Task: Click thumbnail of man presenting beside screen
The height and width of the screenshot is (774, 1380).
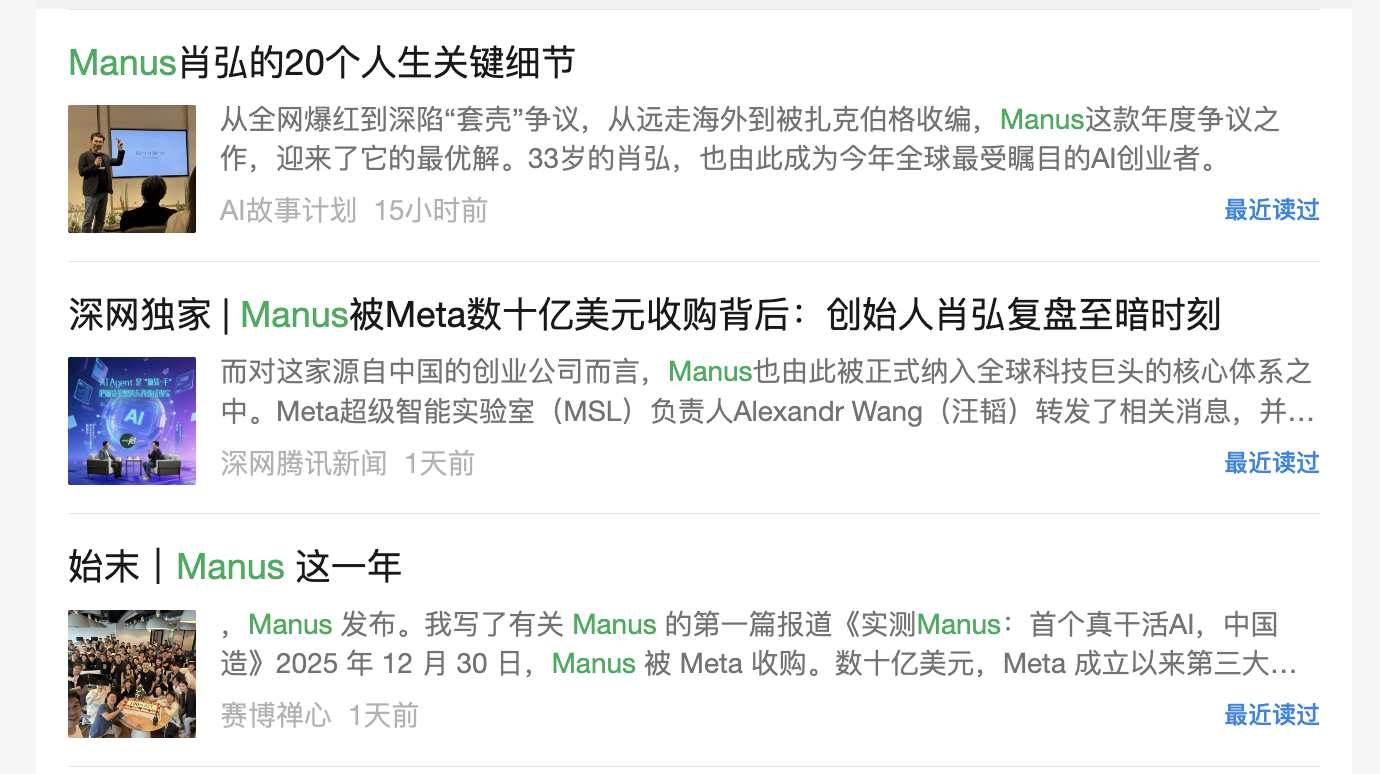Action: tap(132, 169)
